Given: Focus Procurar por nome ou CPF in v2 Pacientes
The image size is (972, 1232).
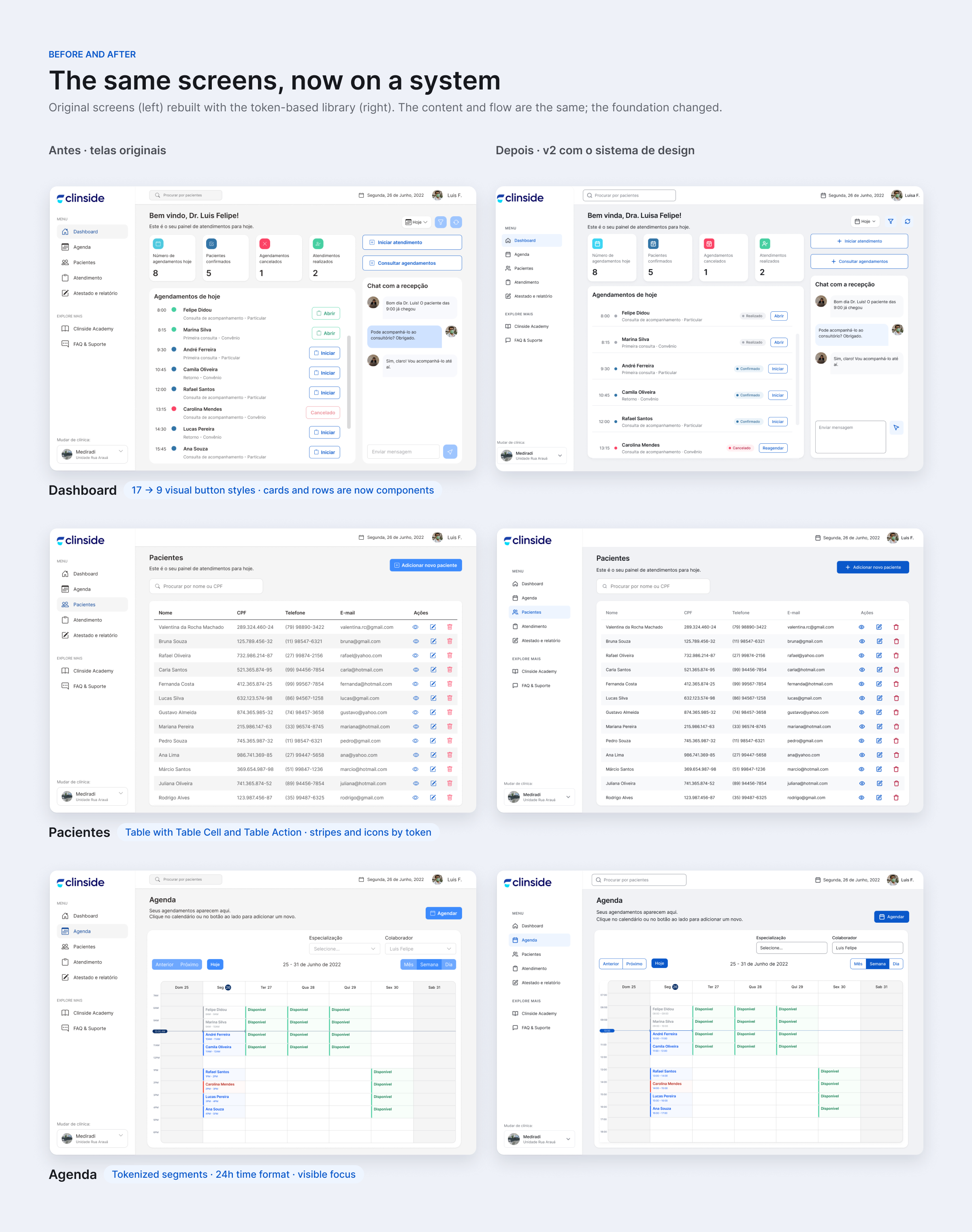Looking at the screenshot, I should pos(653,586).
